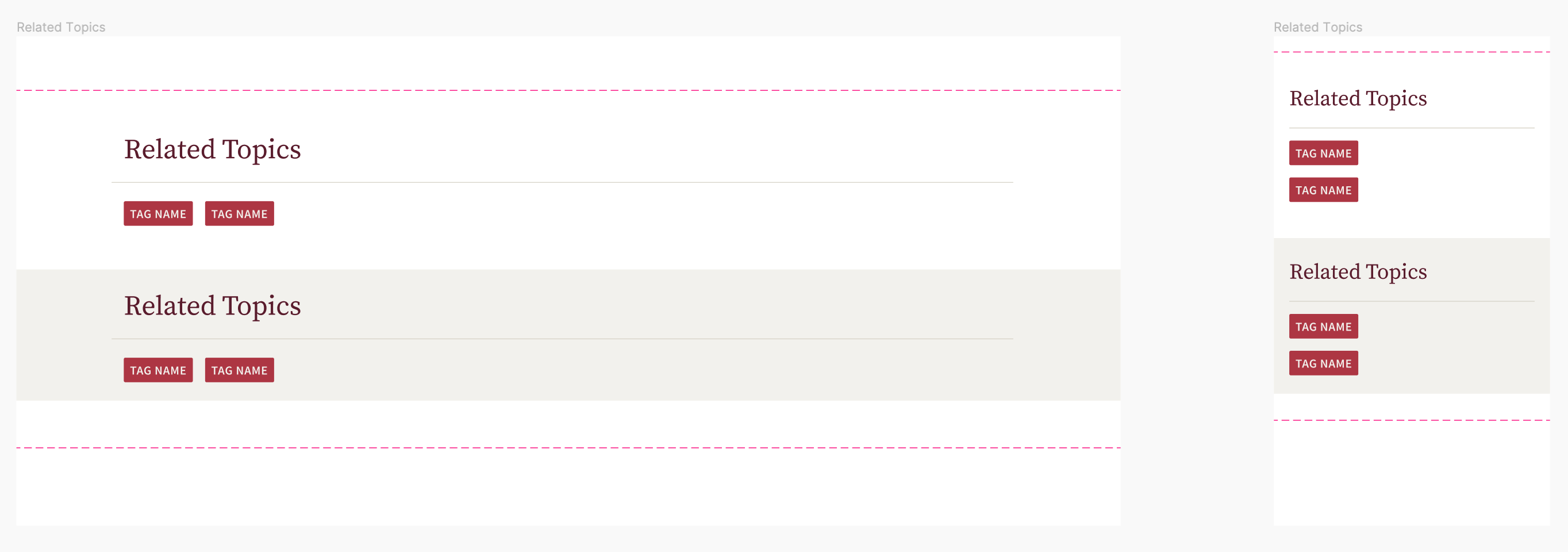
Task: Click second TAG NAME button in wide gray section
Action: pos(239,370)
